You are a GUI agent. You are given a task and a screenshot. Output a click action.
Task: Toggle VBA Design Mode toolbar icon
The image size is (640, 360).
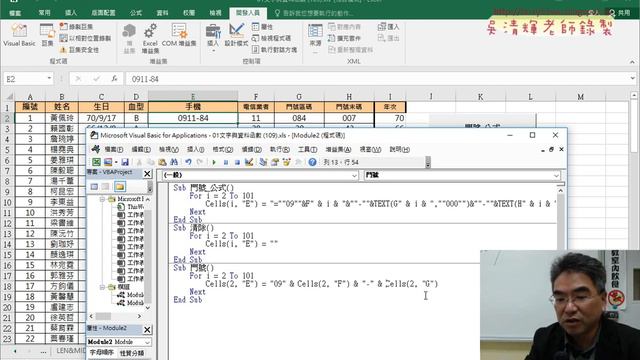249,162
